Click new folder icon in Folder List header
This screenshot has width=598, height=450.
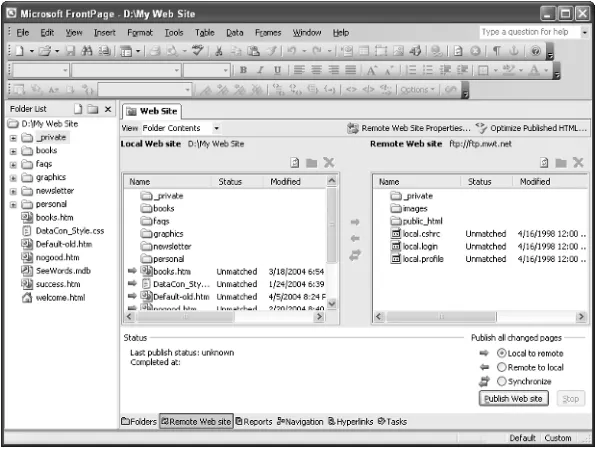click(x=93, y=109)
